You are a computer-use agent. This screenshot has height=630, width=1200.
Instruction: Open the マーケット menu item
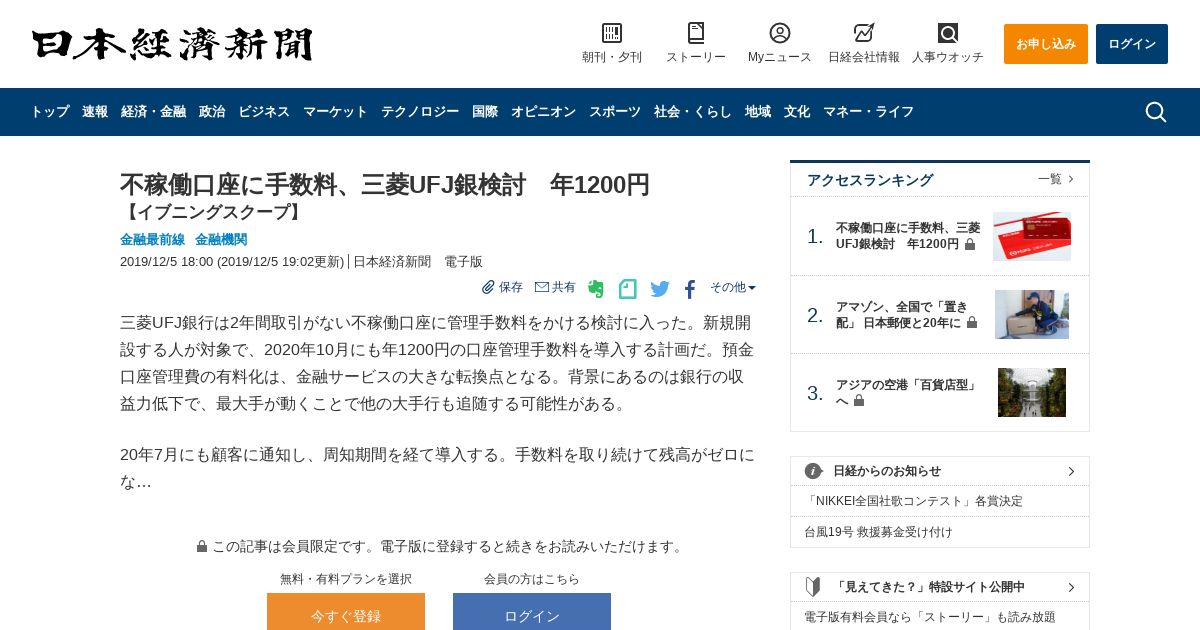tap(335, 112)
